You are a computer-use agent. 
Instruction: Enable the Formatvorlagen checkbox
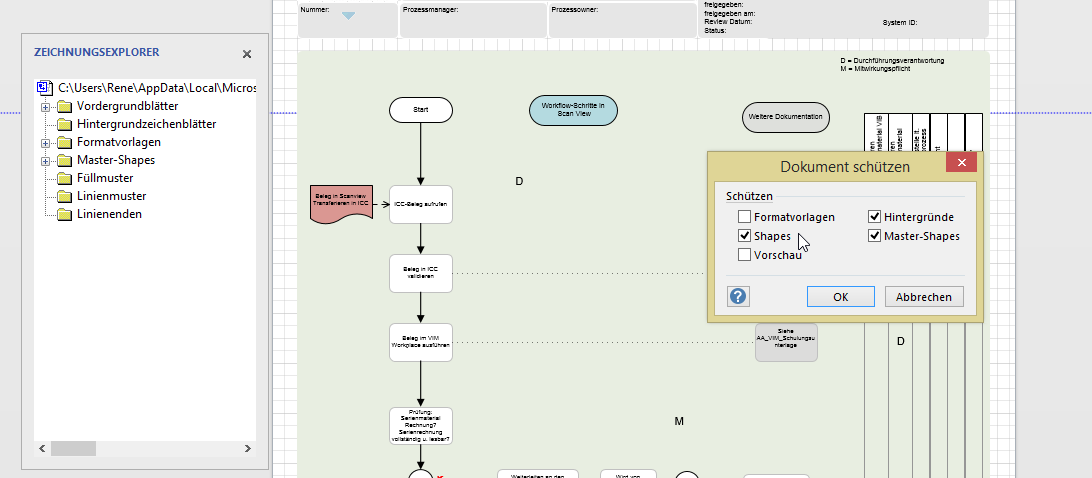coord(744,217)
